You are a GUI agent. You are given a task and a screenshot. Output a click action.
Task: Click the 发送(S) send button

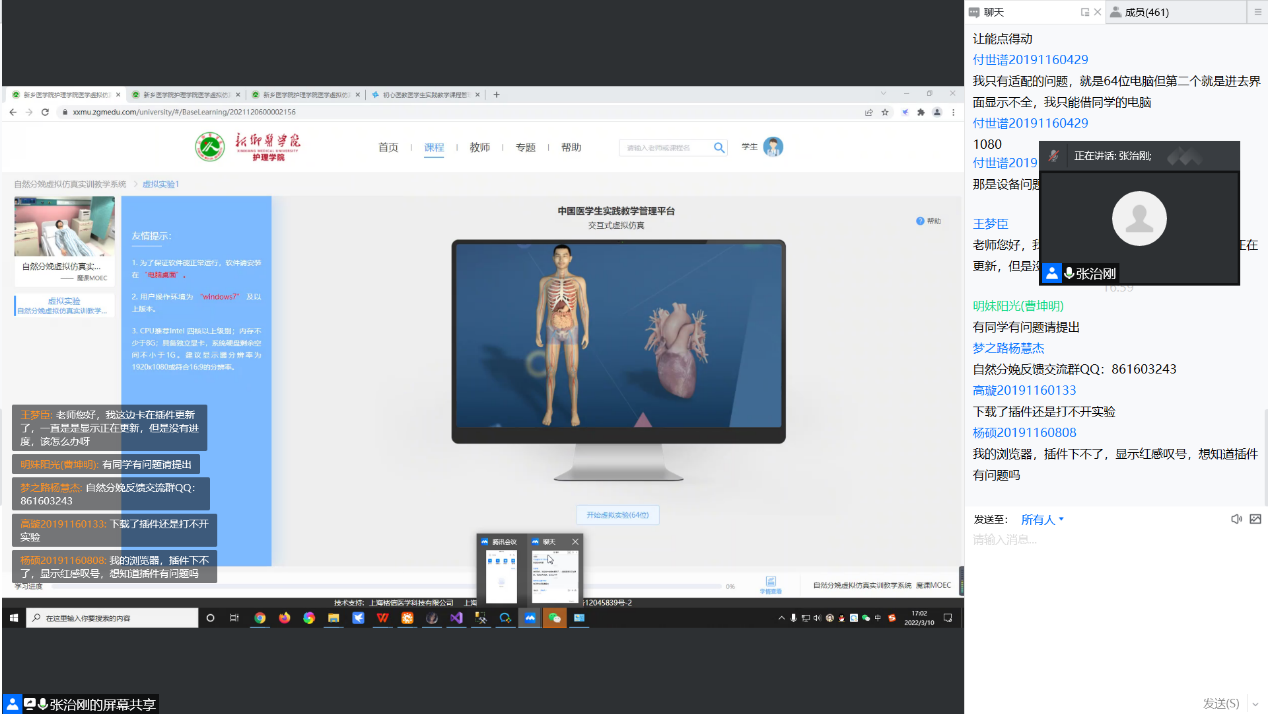click(1220, 703)
